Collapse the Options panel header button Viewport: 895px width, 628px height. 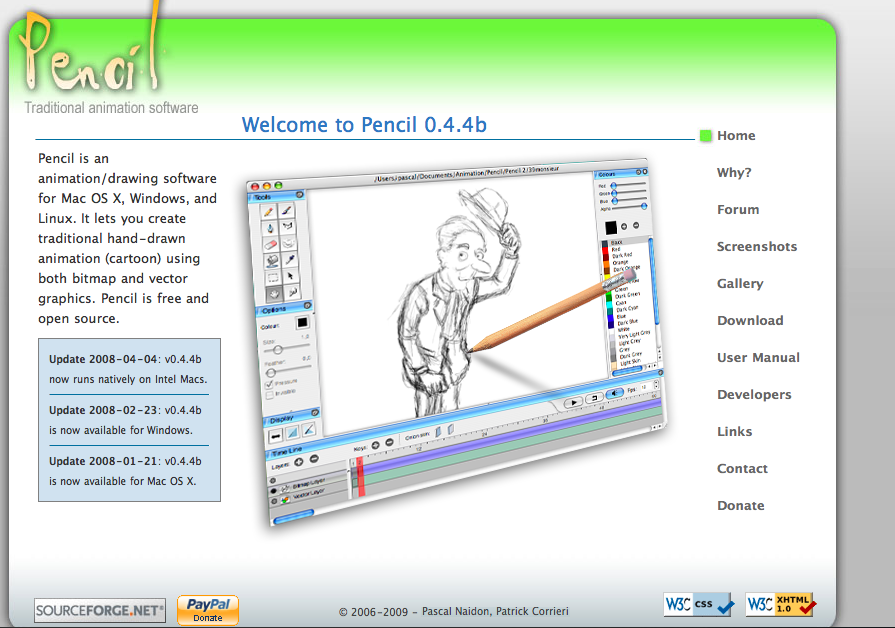tap(307, 305)
